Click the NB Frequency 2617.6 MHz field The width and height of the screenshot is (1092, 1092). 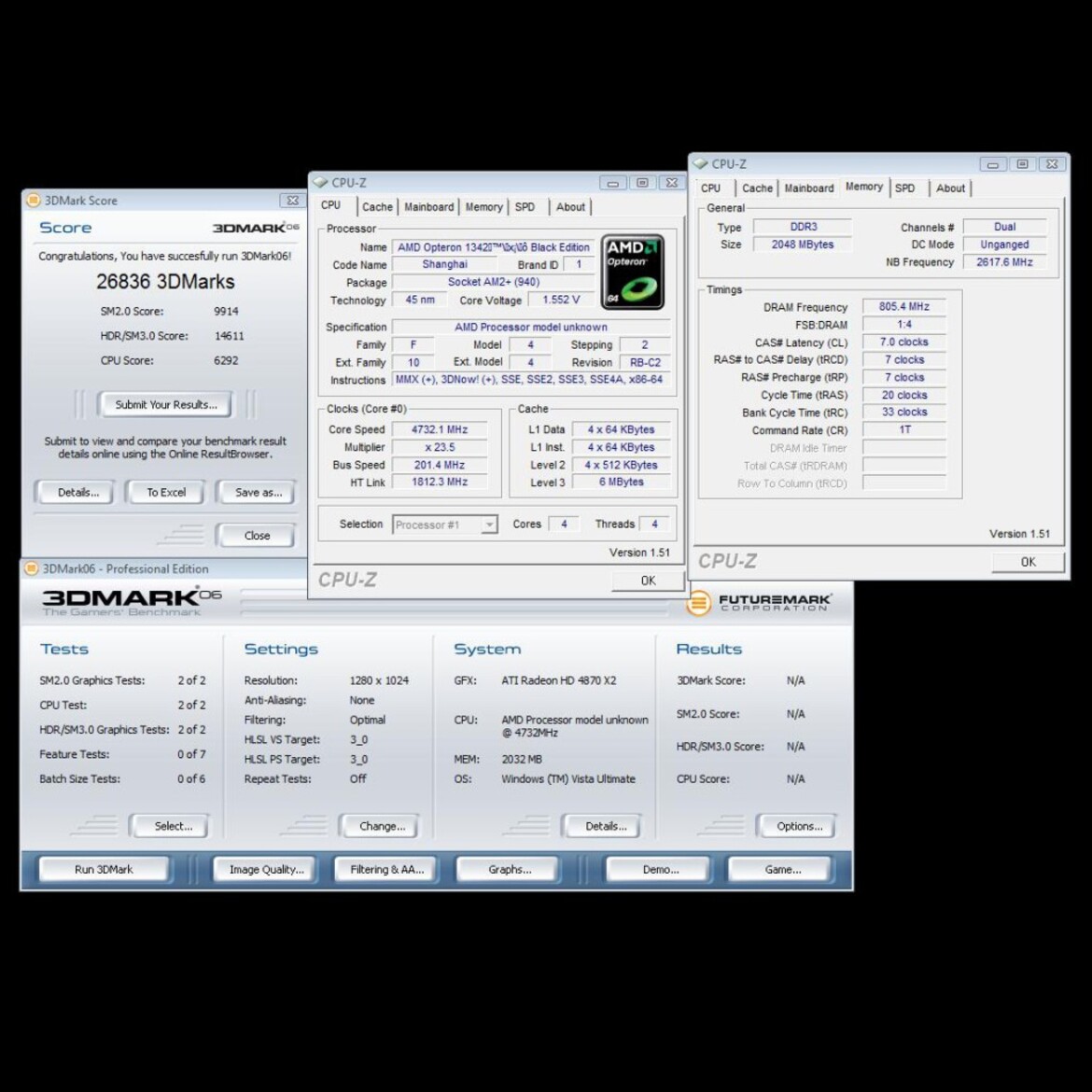[1004, 262]
